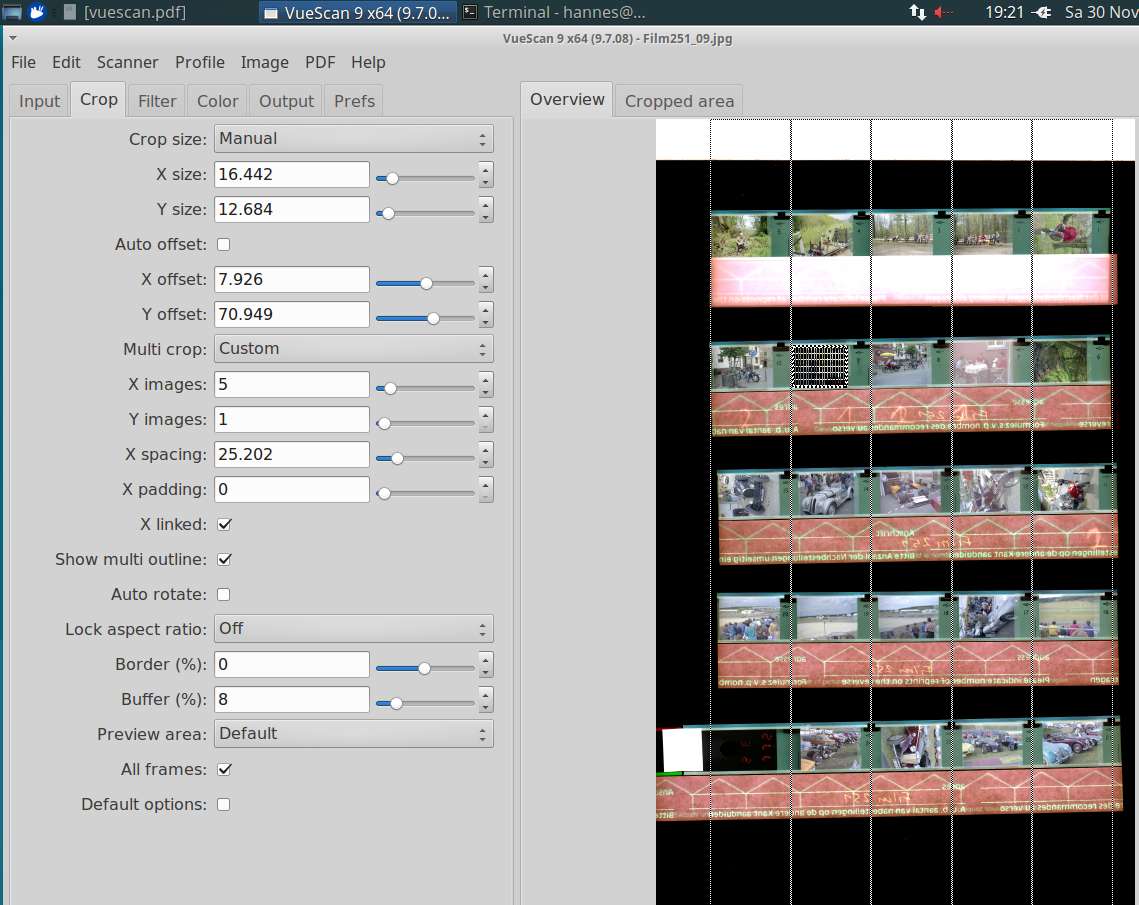The width and height of the screenshot is (1139, 905).
Task: Open the Output tab
Action: pos(286,101)
